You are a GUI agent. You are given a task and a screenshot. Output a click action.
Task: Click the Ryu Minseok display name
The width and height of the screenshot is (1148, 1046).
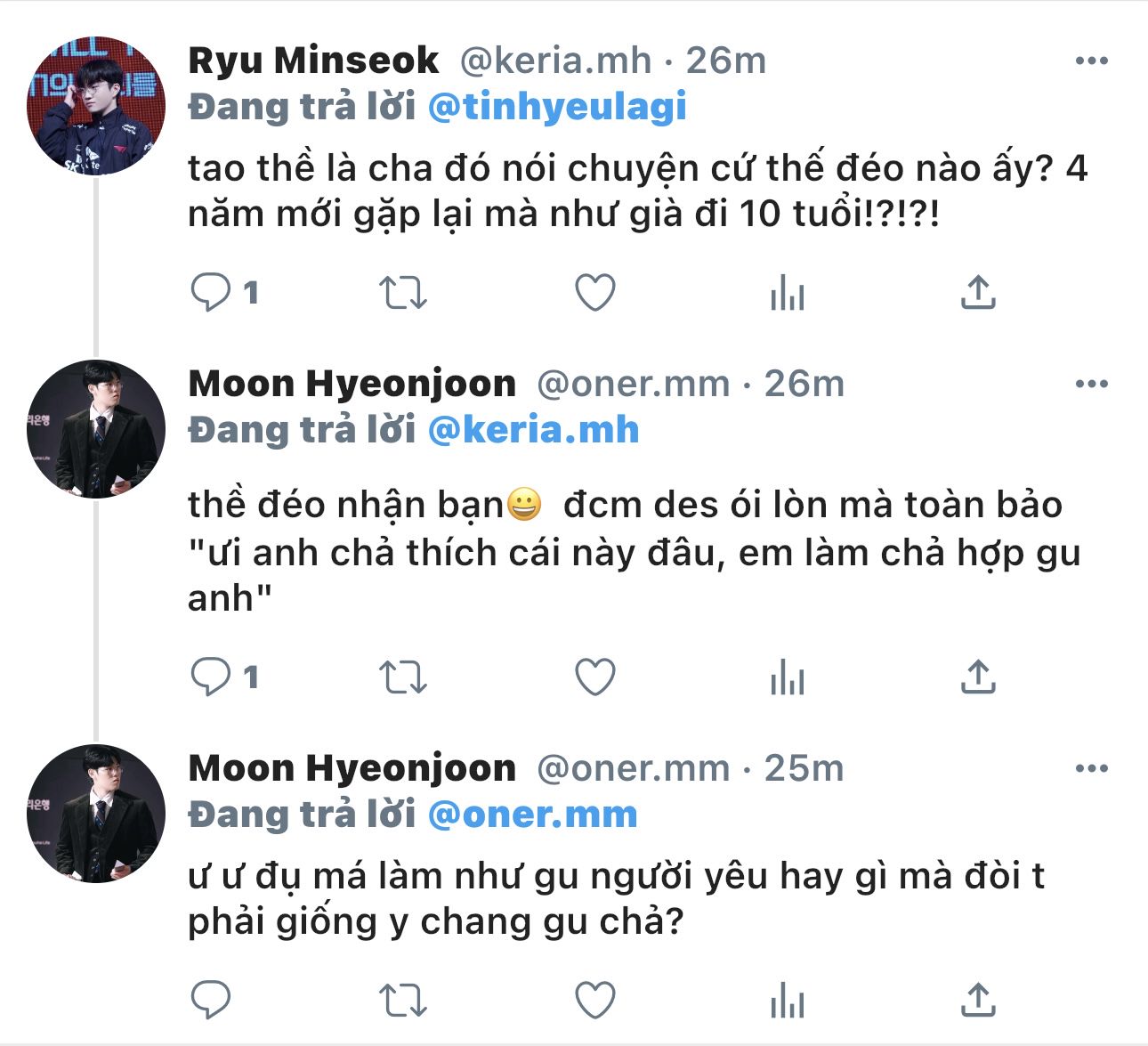click(313, 61)
